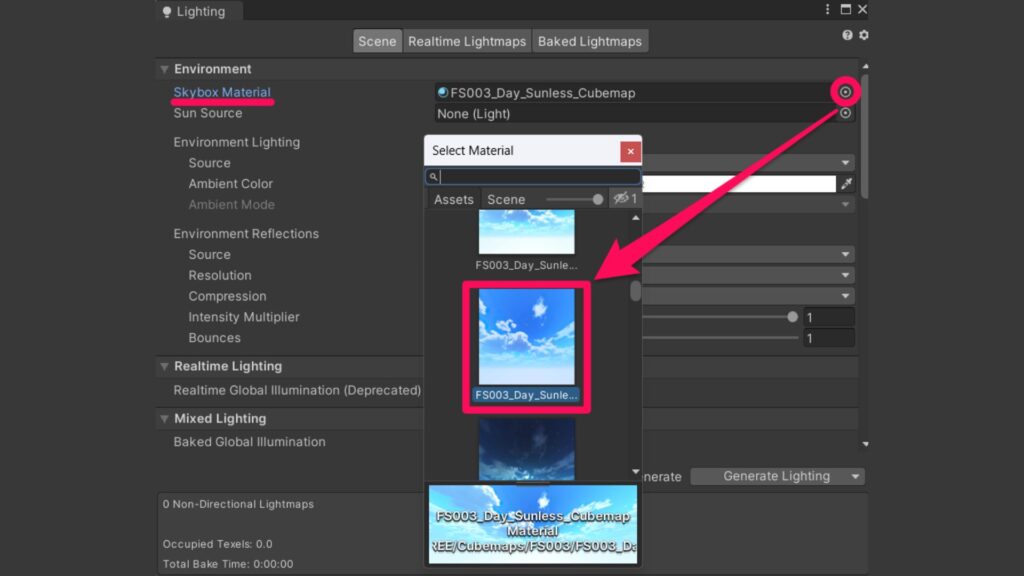This screenshot has width=1024, height=576.
Task: Collapse the Environment section
Action: pyautogui.click(x=164, y=69)
